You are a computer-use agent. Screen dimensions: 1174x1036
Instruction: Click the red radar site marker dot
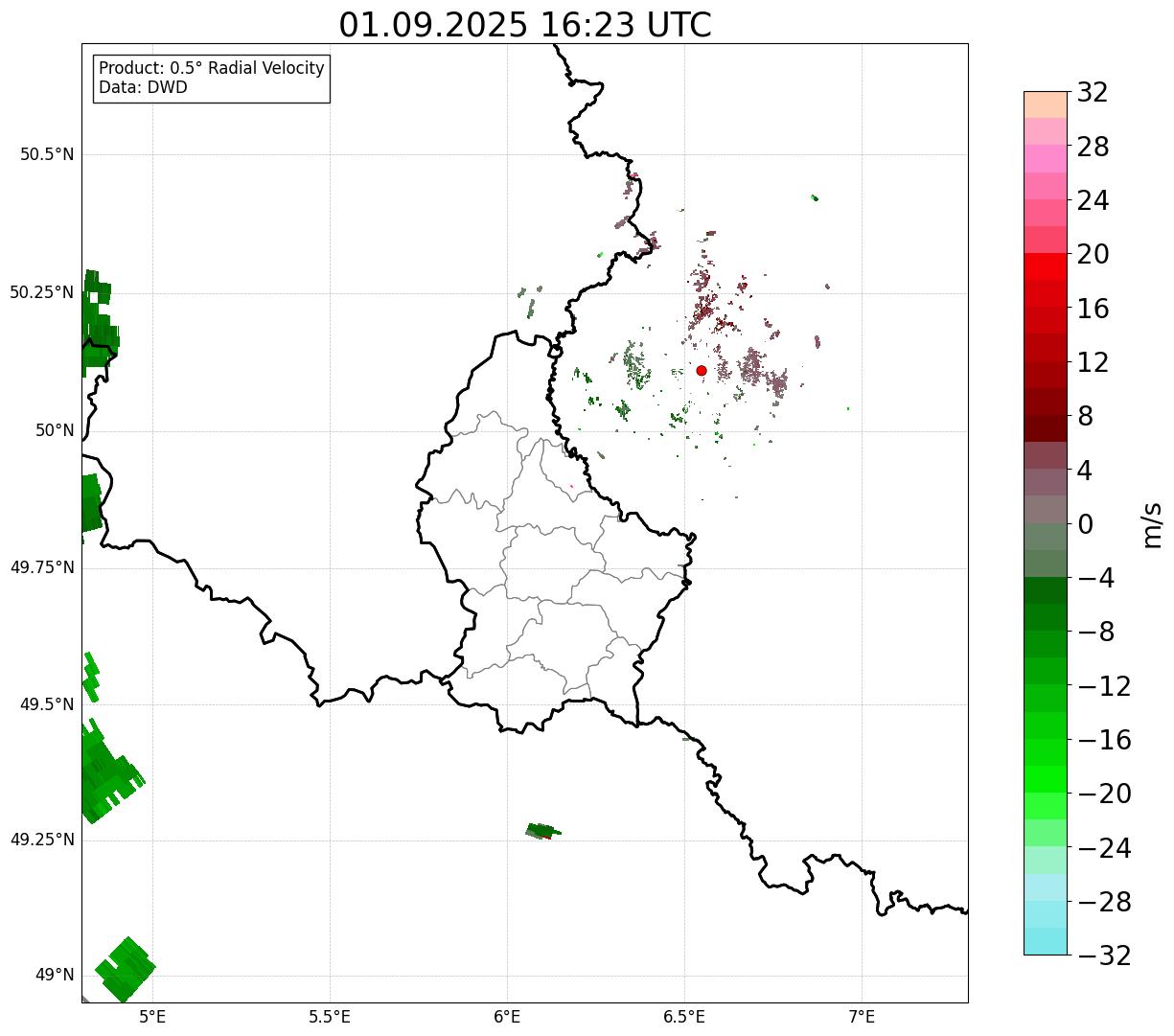point(702,370)
